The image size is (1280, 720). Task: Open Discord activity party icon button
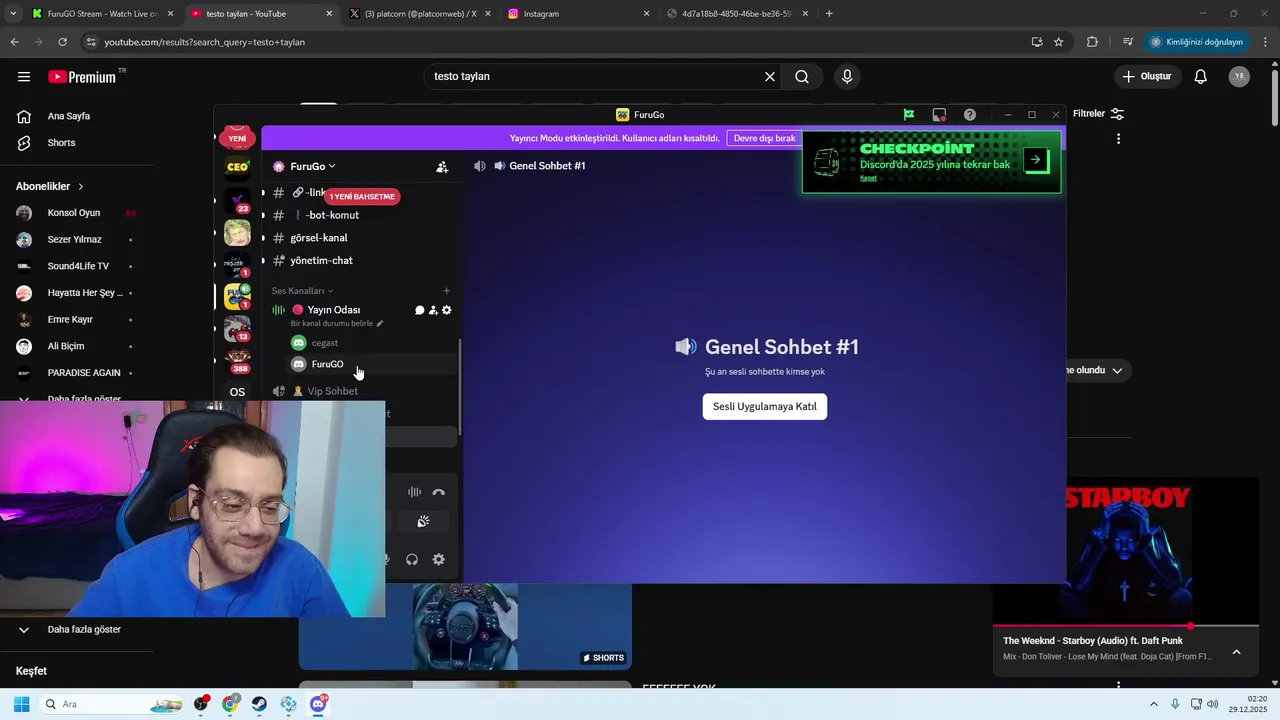pos(424,521)
